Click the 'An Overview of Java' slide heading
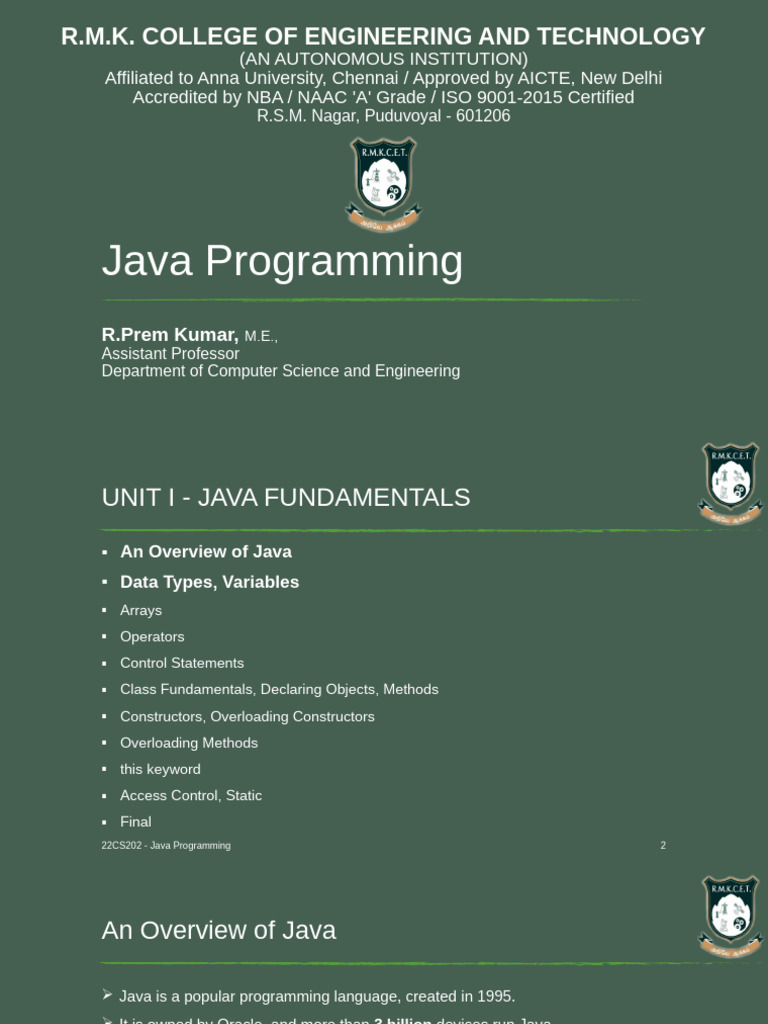768x1024 pixels. point(219,931)
